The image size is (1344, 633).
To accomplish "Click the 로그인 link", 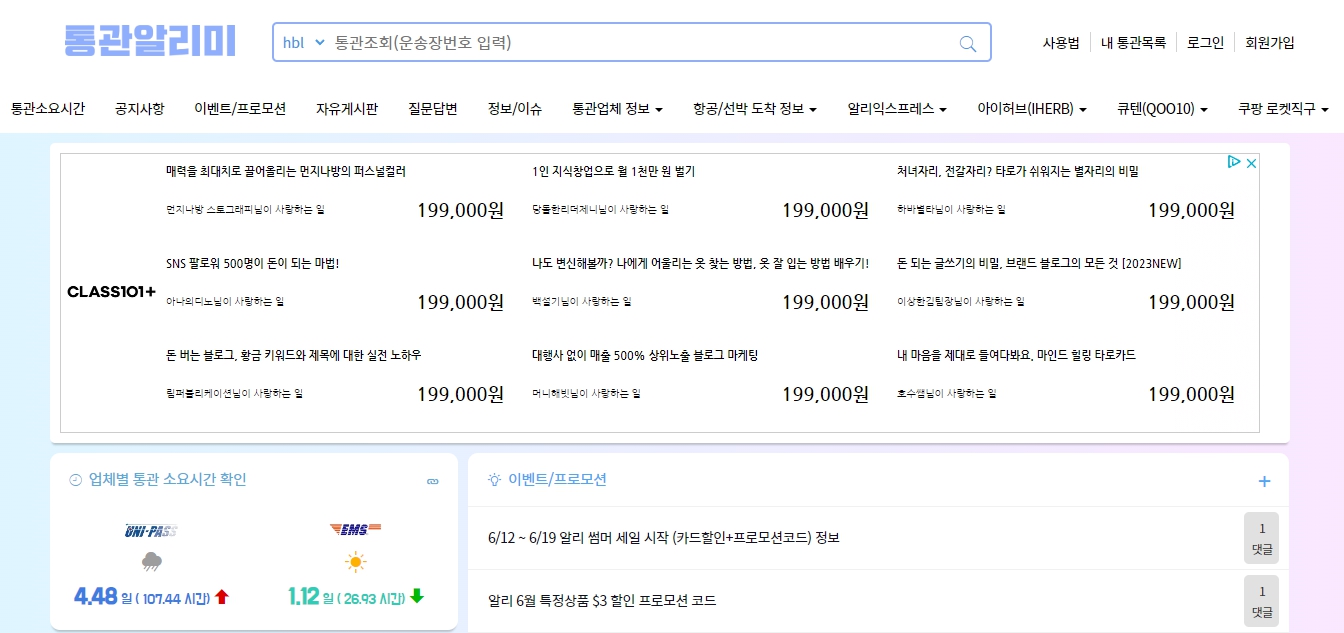I will (x=1204, y=42).
